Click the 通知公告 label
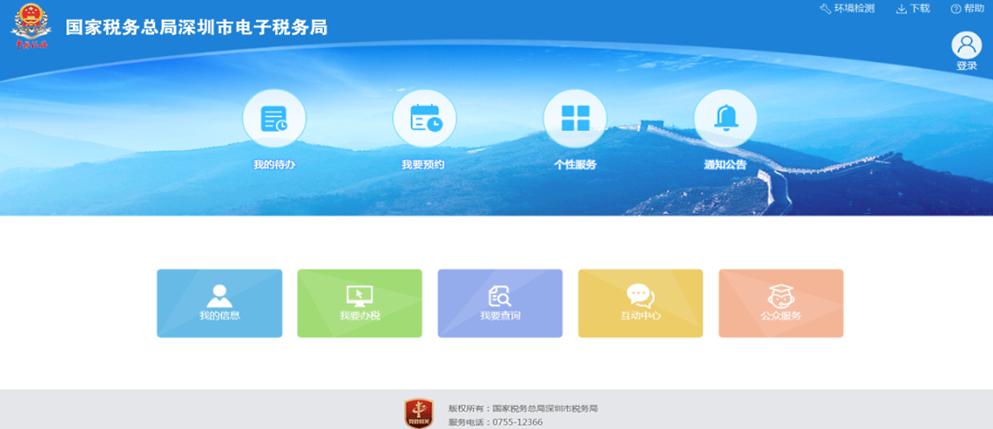Viewport: 993px width, 429px height. click(x=726, y=165)
